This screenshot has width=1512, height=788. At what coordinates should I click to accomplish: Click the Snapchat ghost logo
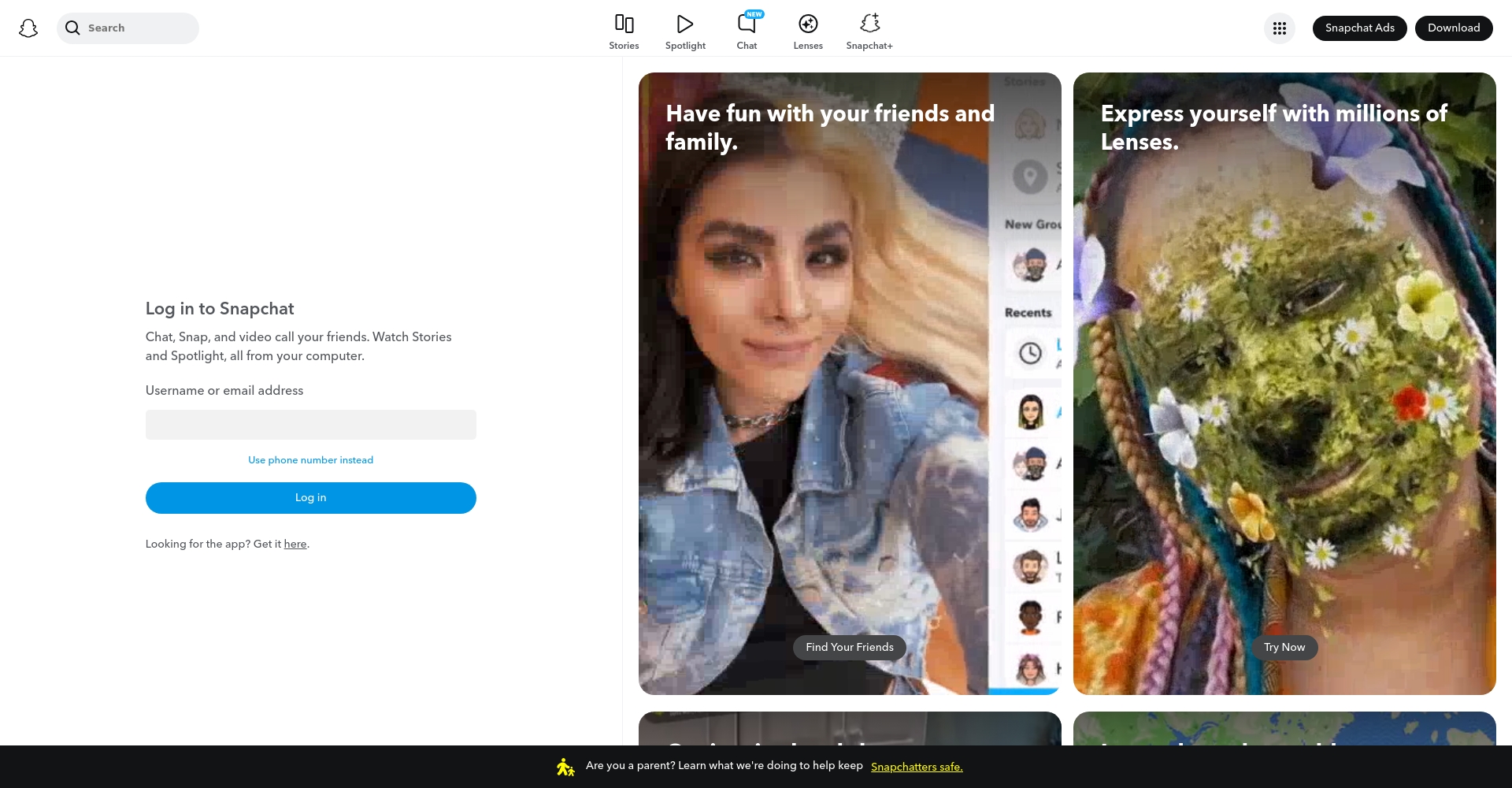(x=28, y=28)
